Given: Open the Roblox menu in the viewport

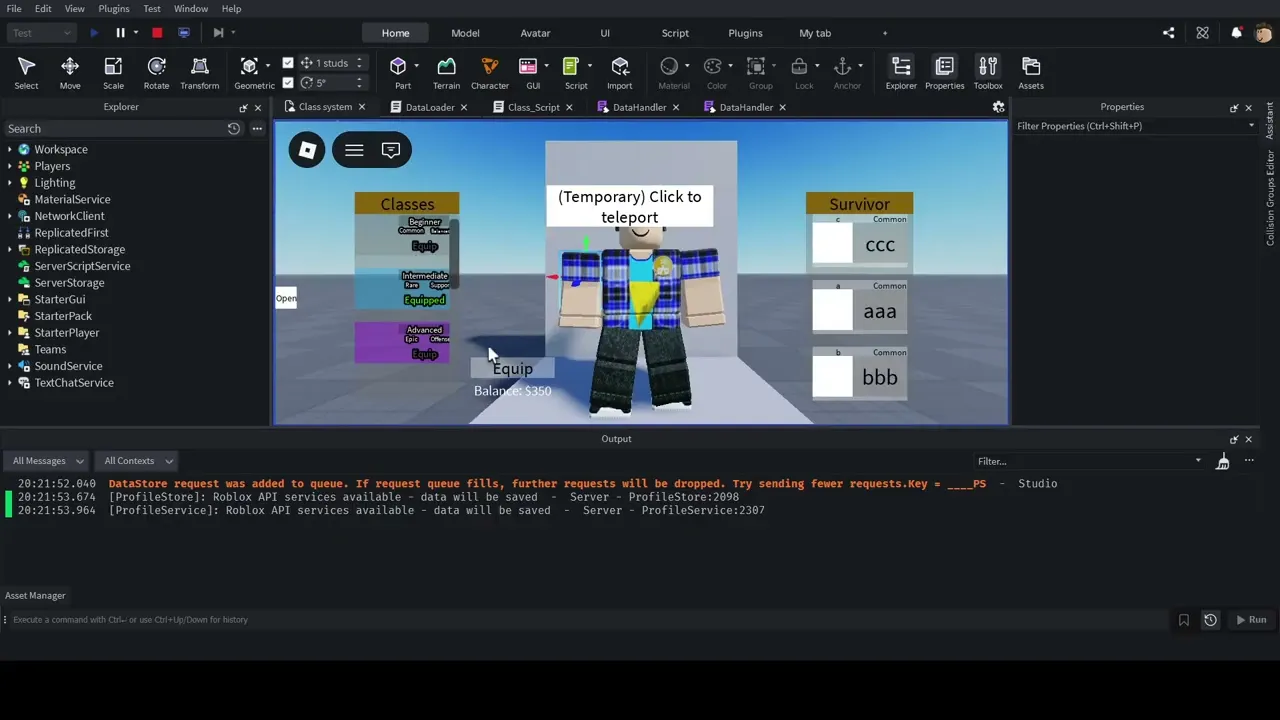Looking at the screenshot, I should 307,150.
